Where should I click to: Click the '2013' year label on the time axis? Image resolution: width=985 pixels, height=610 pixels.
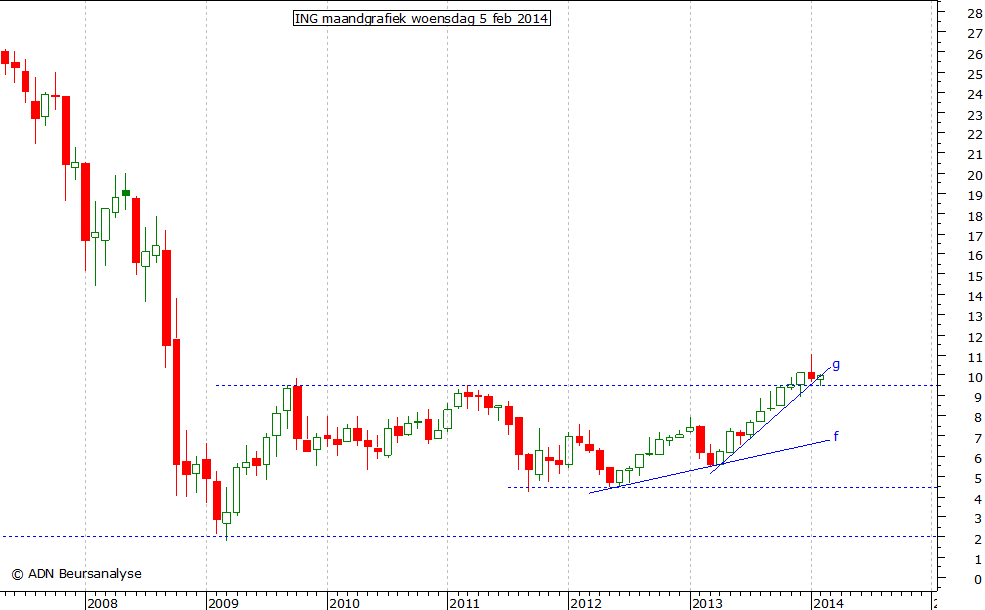707,603
